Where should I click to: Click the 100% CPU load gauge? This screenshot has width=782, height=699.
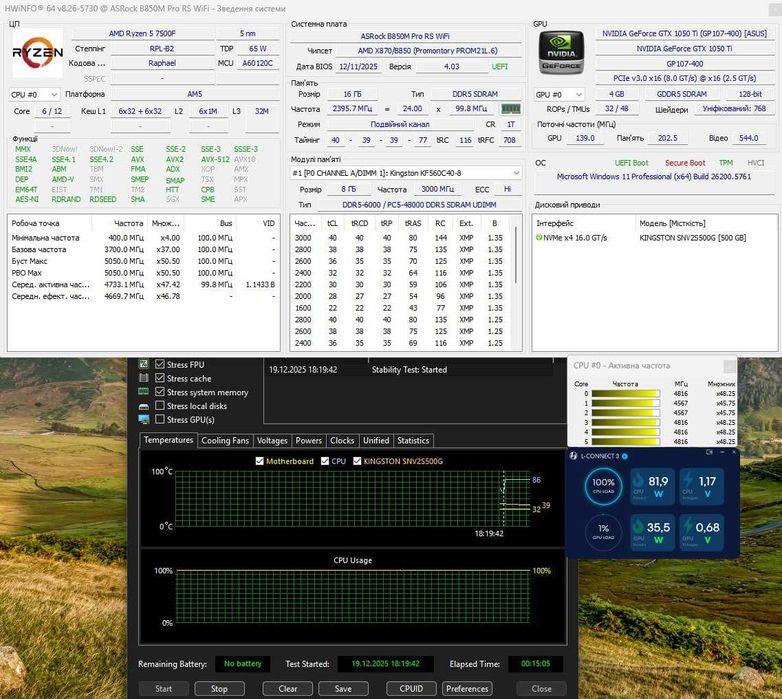(603, 486)
